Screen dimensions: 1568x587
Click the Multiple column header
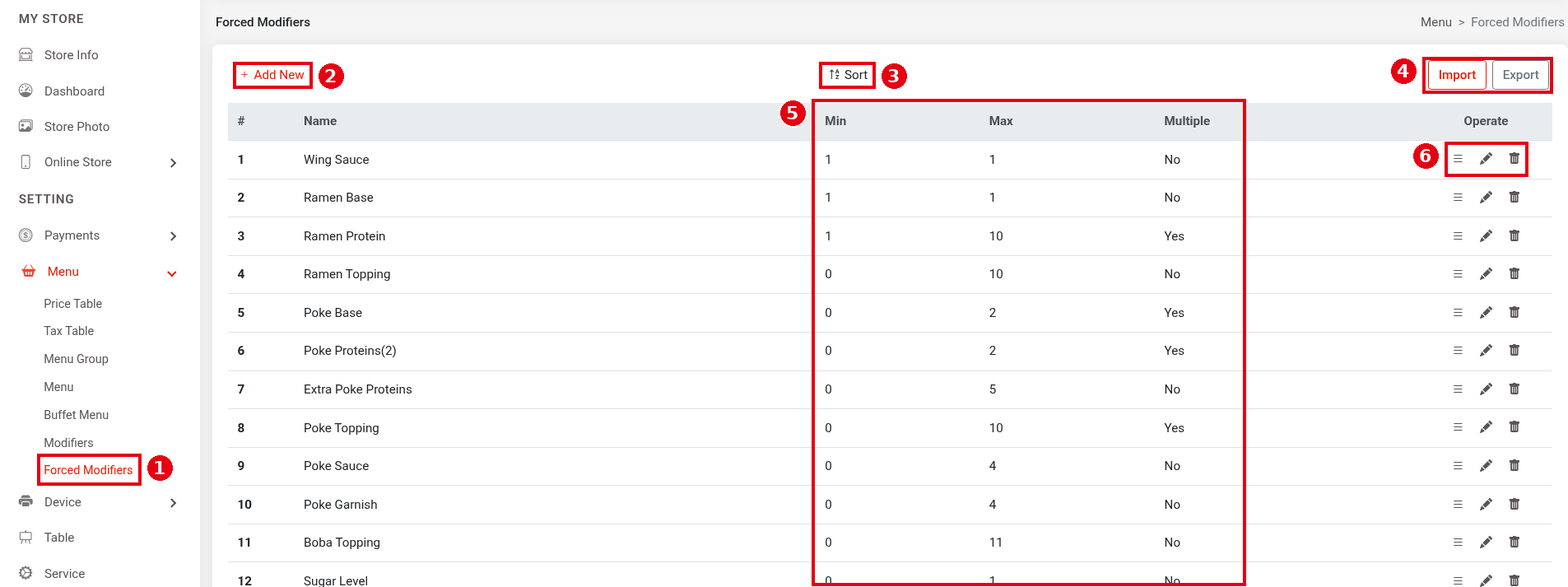(1187, 121)
